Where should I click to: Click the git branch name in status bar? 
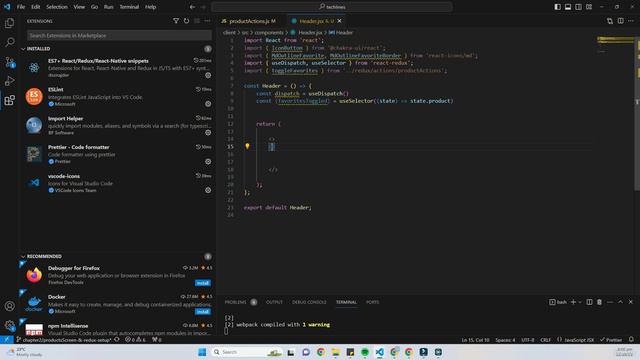(x=63, y=340)
